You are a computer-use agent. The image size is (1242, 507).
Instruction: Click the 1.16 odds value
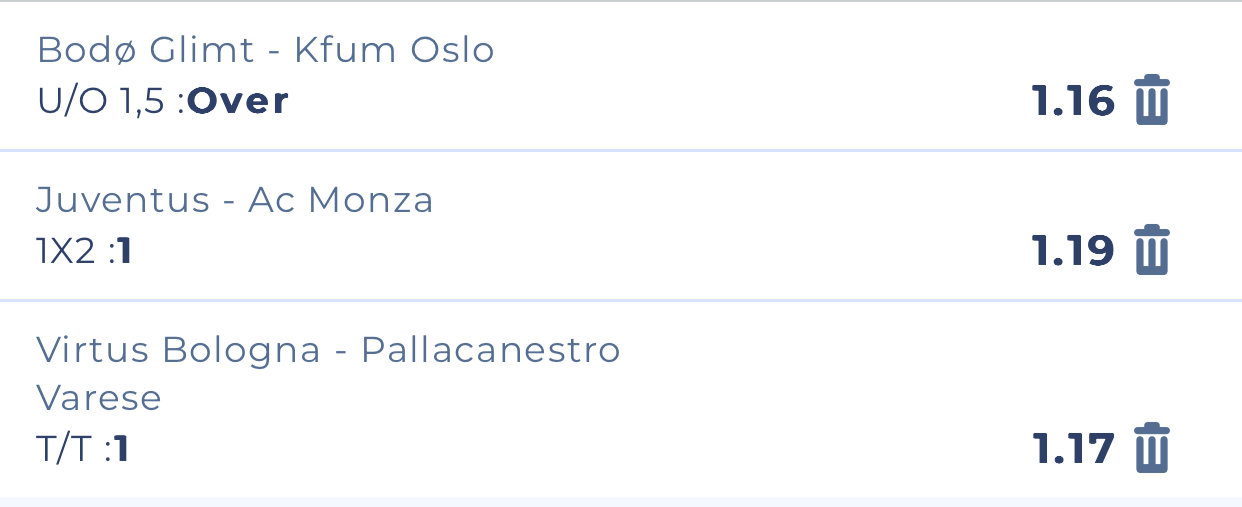1073,101
